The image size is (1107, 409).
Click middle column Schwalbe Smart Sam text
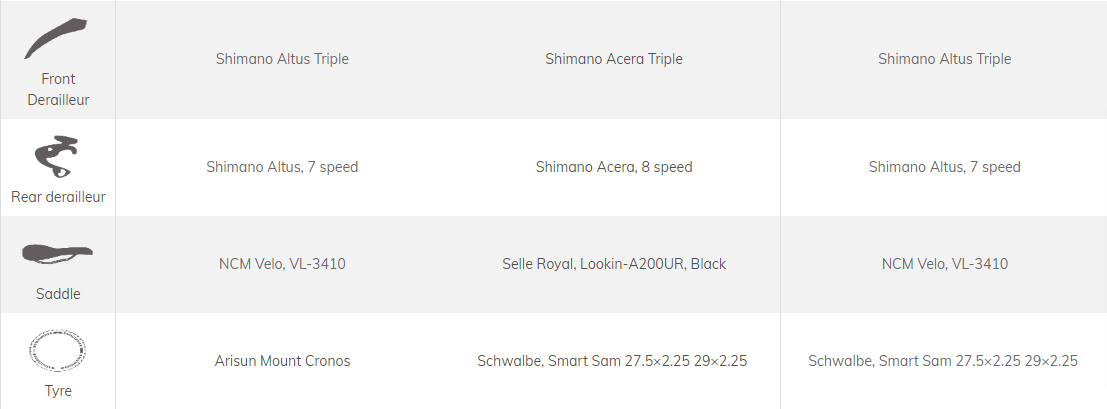point(612,361)
